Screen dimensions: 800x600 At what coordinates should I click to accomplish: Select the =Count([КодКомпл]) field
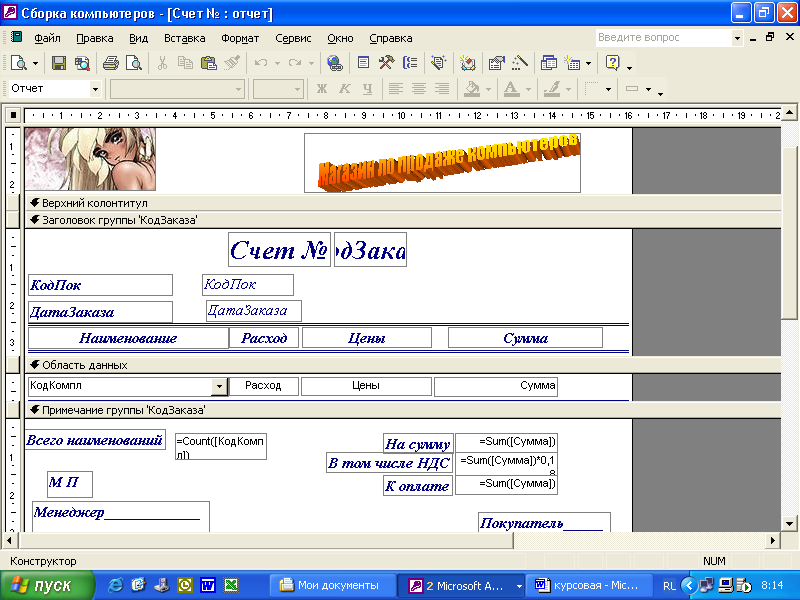[220, 446]
